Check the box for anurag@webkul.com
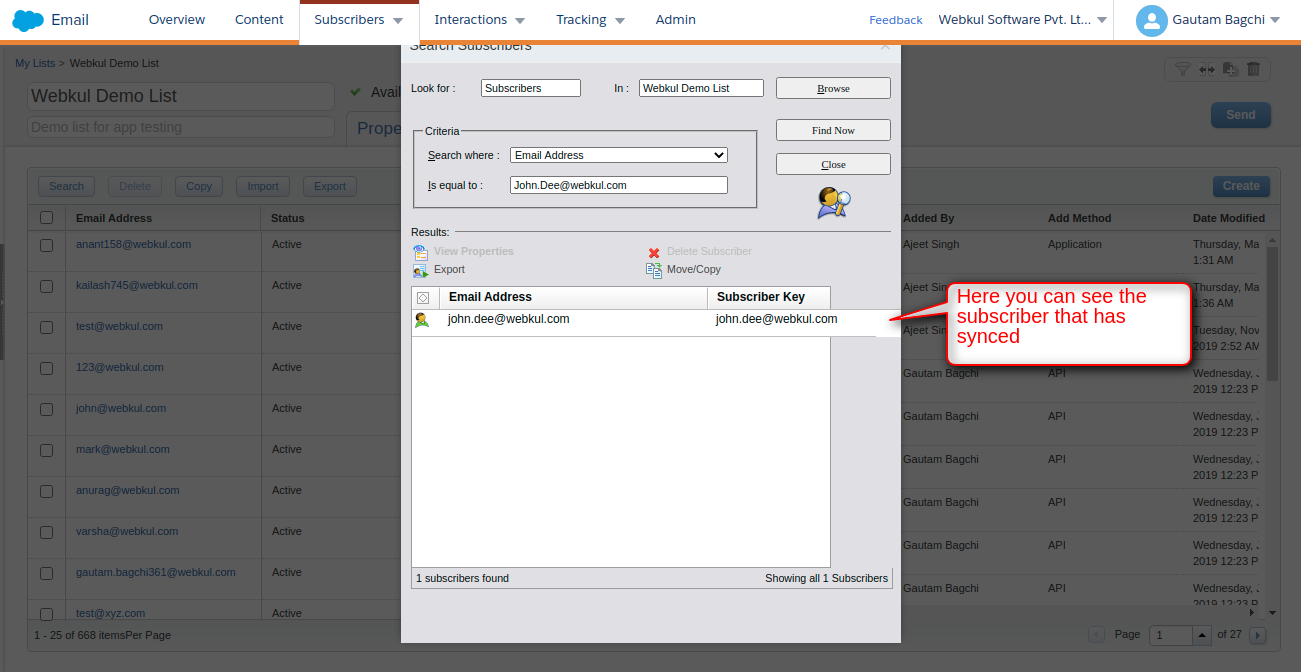This screenshot has width=1301, height=672. (46, 491)
